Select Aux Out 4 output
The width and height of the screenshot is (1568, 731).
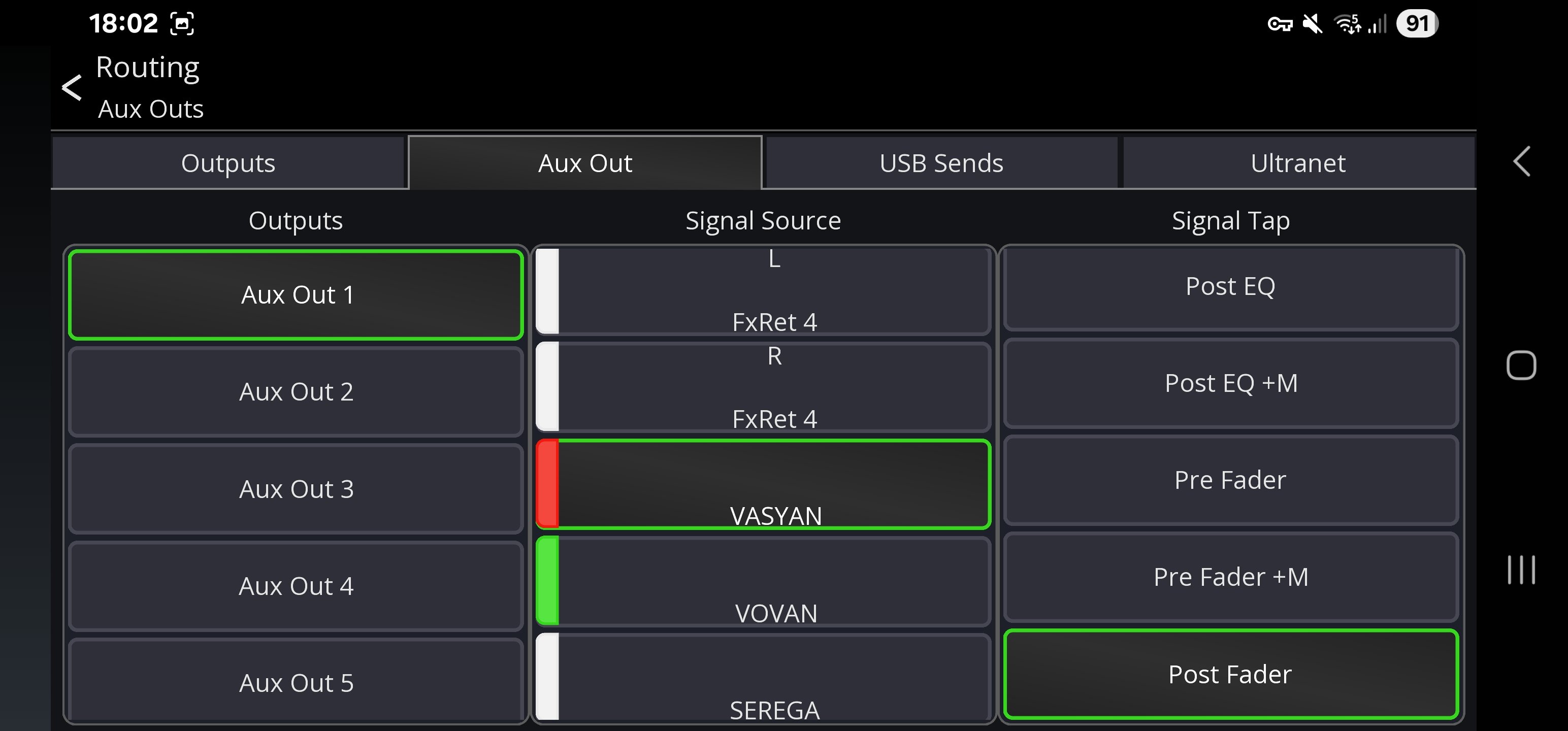pos(296,586)
